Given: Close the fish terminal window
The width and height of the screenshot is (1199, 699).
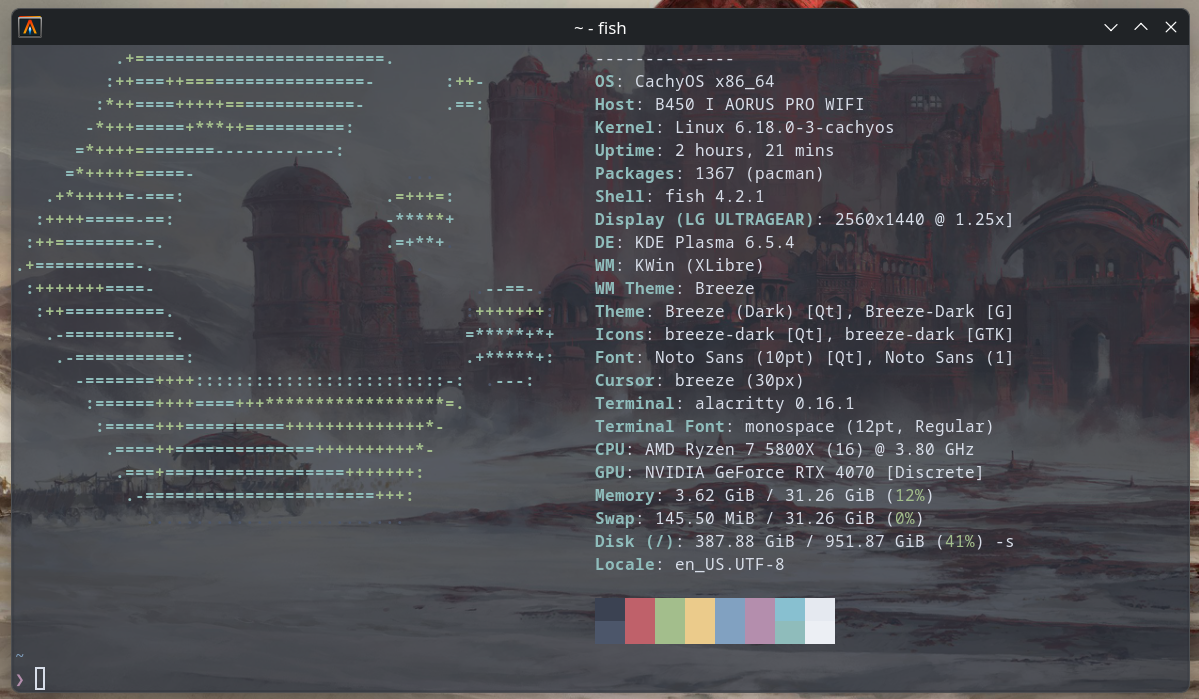Looking at the screenshot, I should (x=1171, y=28).
